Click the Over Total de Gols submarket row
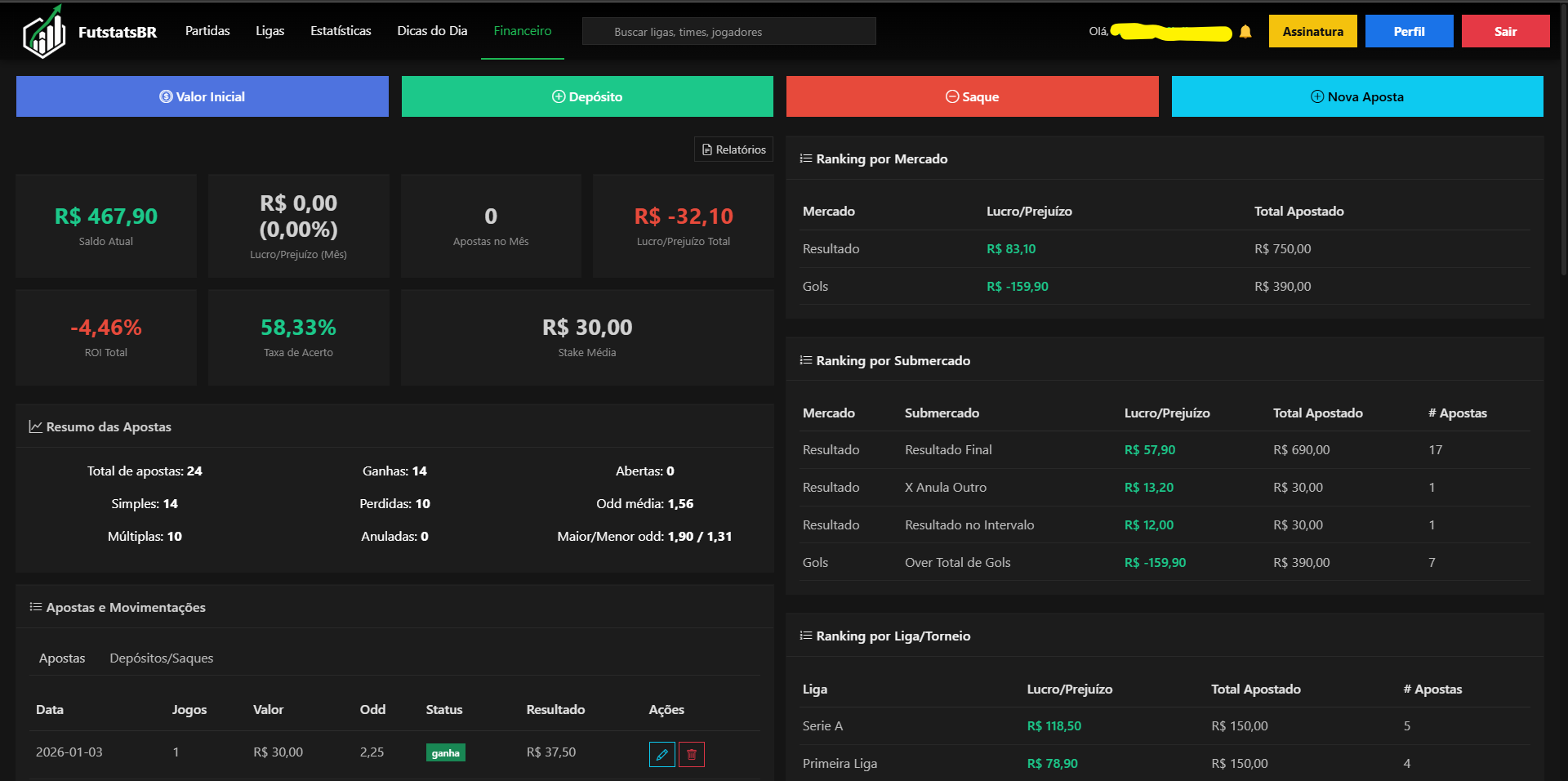 [1166, 563]
